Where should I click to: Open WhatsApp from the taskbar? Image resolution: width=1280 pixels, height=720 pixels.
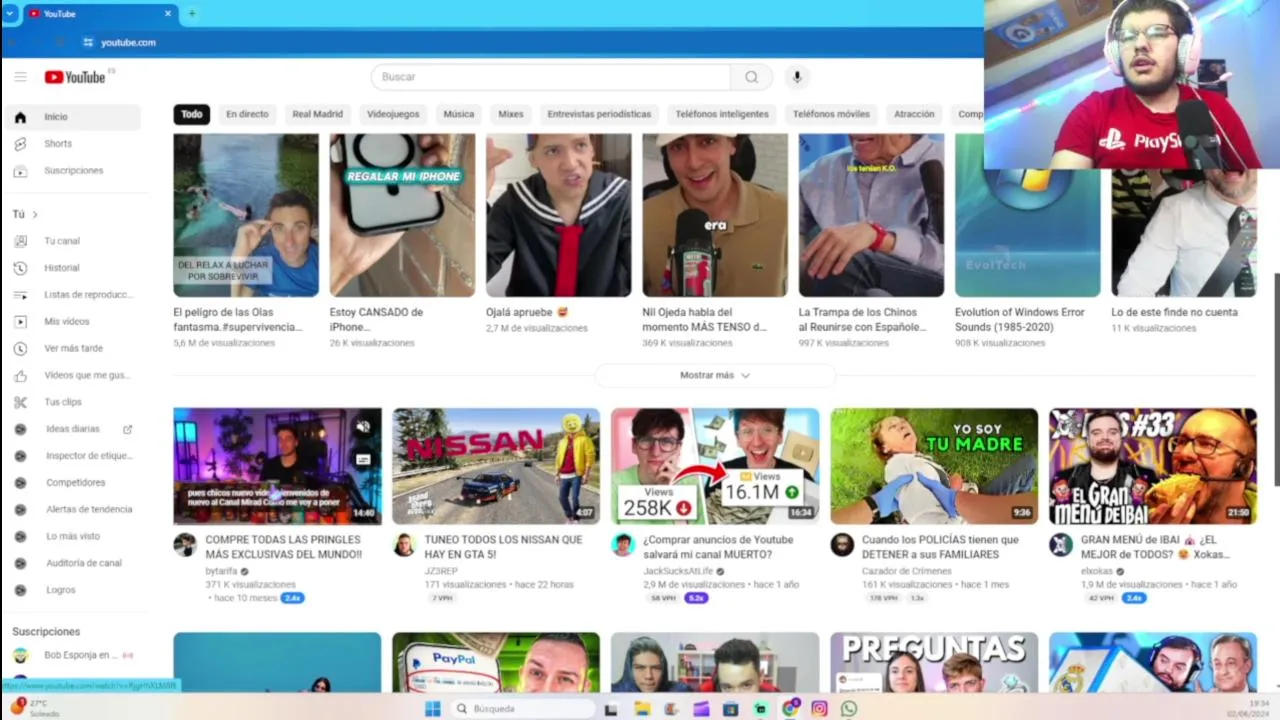pos(849,708)
